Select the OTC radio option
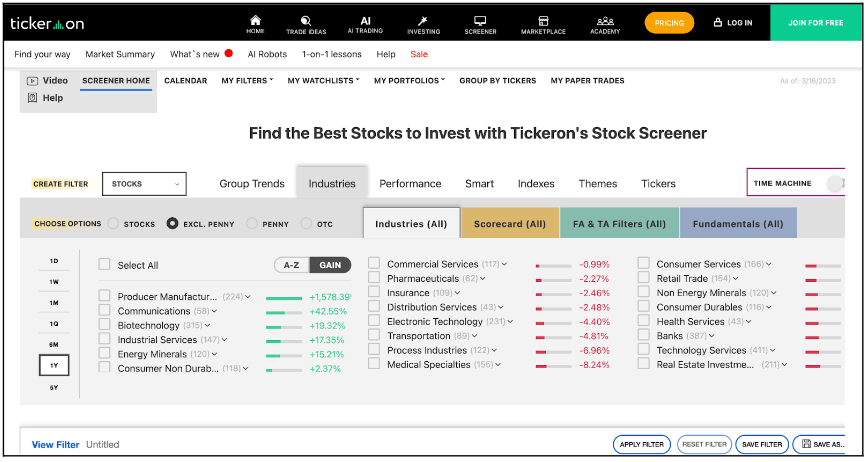The width and height of the screenshot is (866, 462). click(306, 224)
